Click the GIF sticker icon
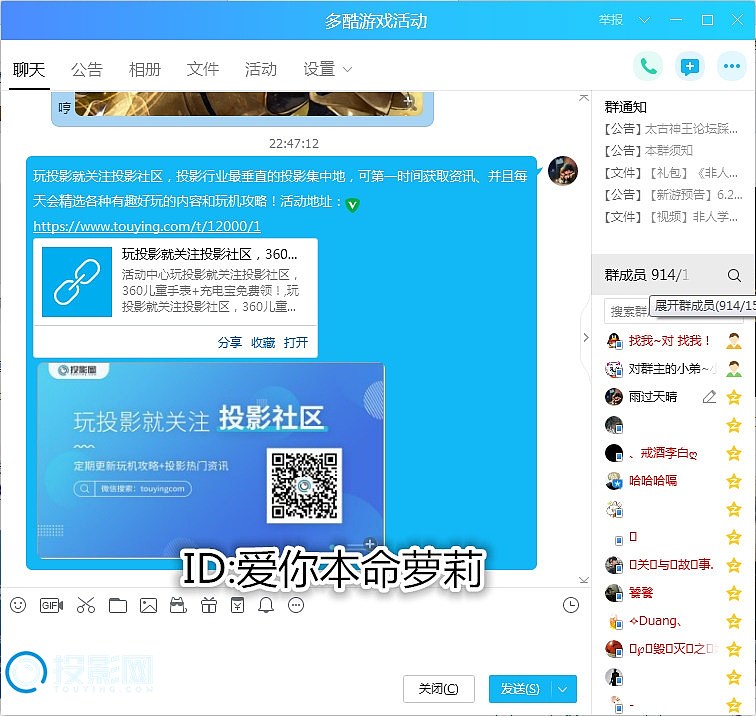The width and height of the screenshot is (756, 716). [51, 605]
